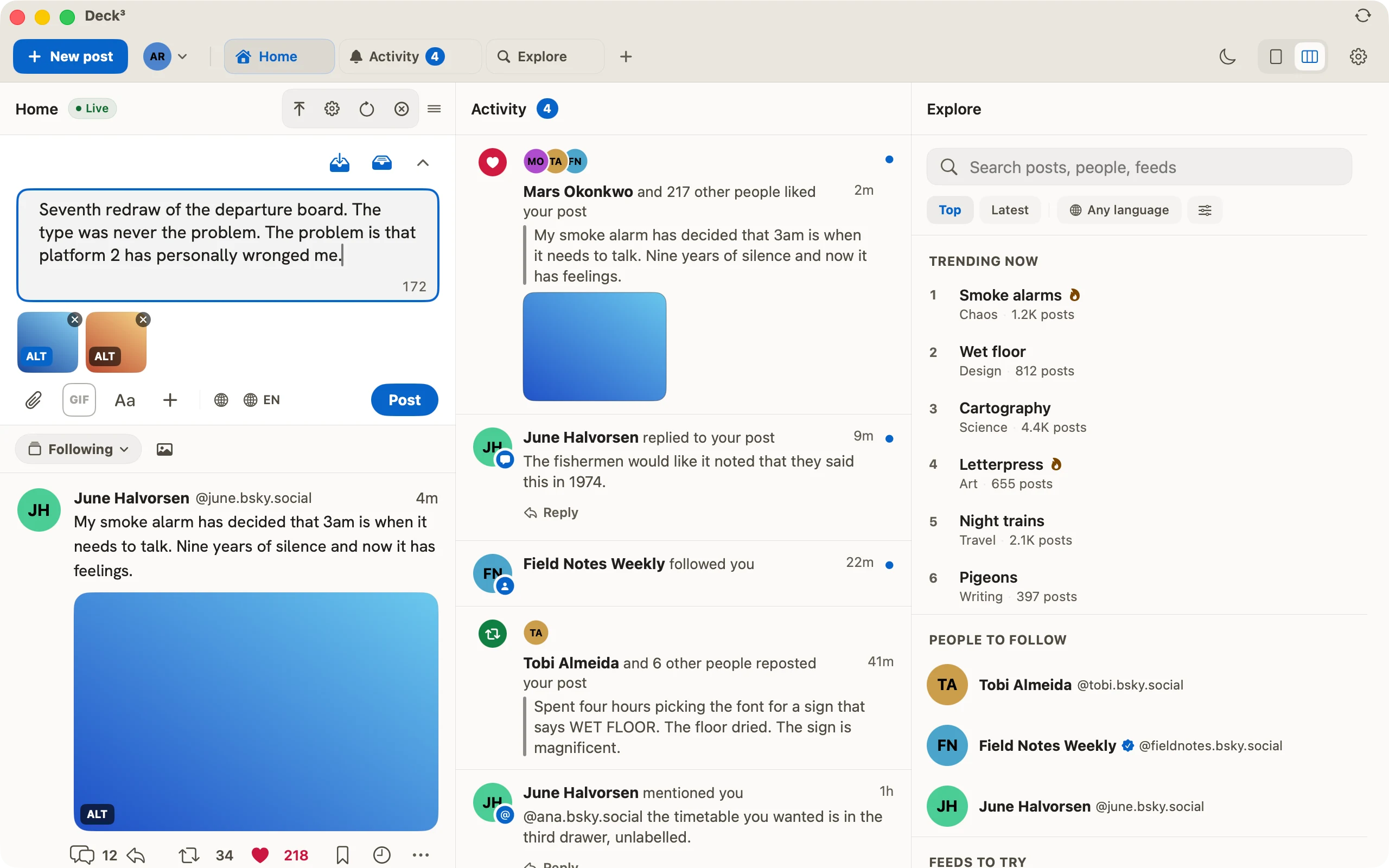
Task: Toggle dark mode with the moon icon
Action: (1227, 56)
